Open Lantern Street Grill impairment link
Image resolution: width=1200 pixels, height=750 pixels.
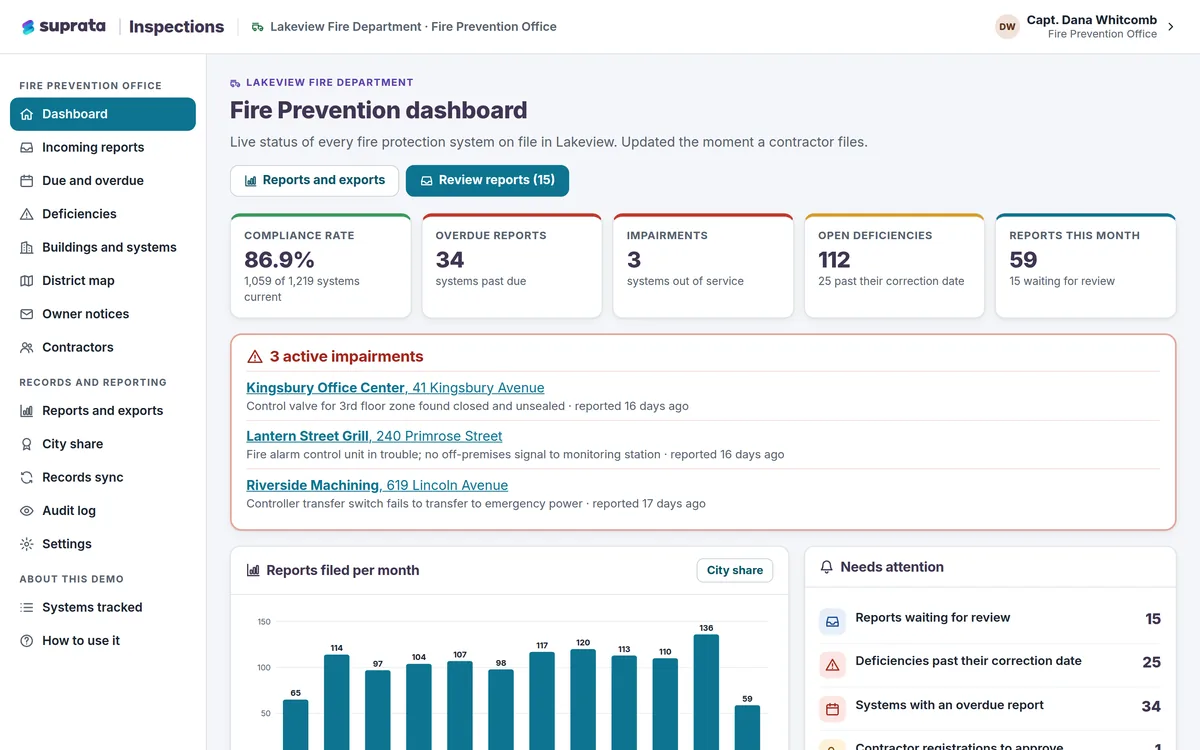pos(374,436)
